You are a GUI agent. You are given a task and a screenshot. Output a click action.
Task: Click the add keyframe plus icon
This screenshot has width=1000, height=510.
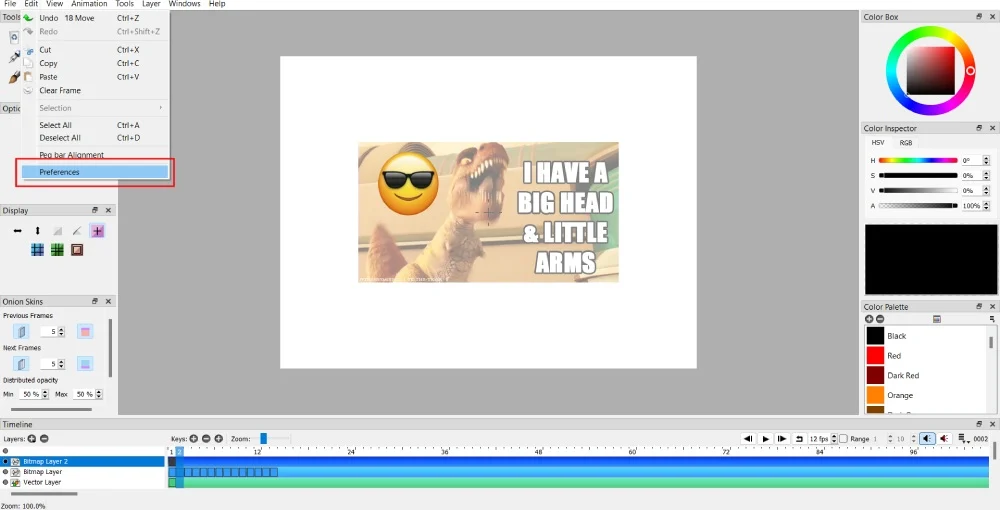tap(194, 439)
